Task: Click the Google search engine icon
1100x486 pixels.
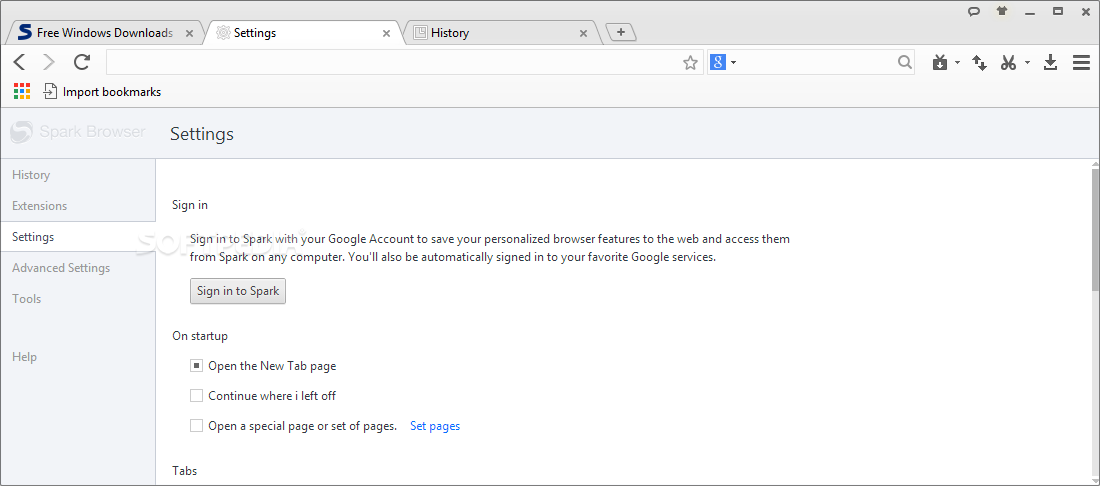Action: (717, 62)
